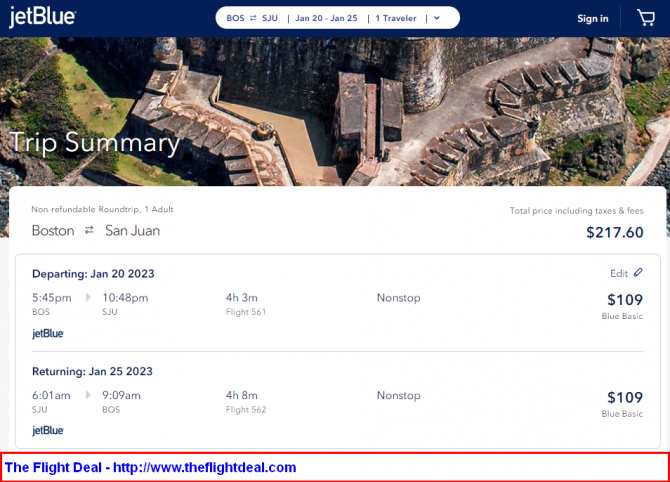Click the $109 Blue Basic departing fare
Image resolution: width=670 pixels, height=482 pixels.
coord(624,300)
